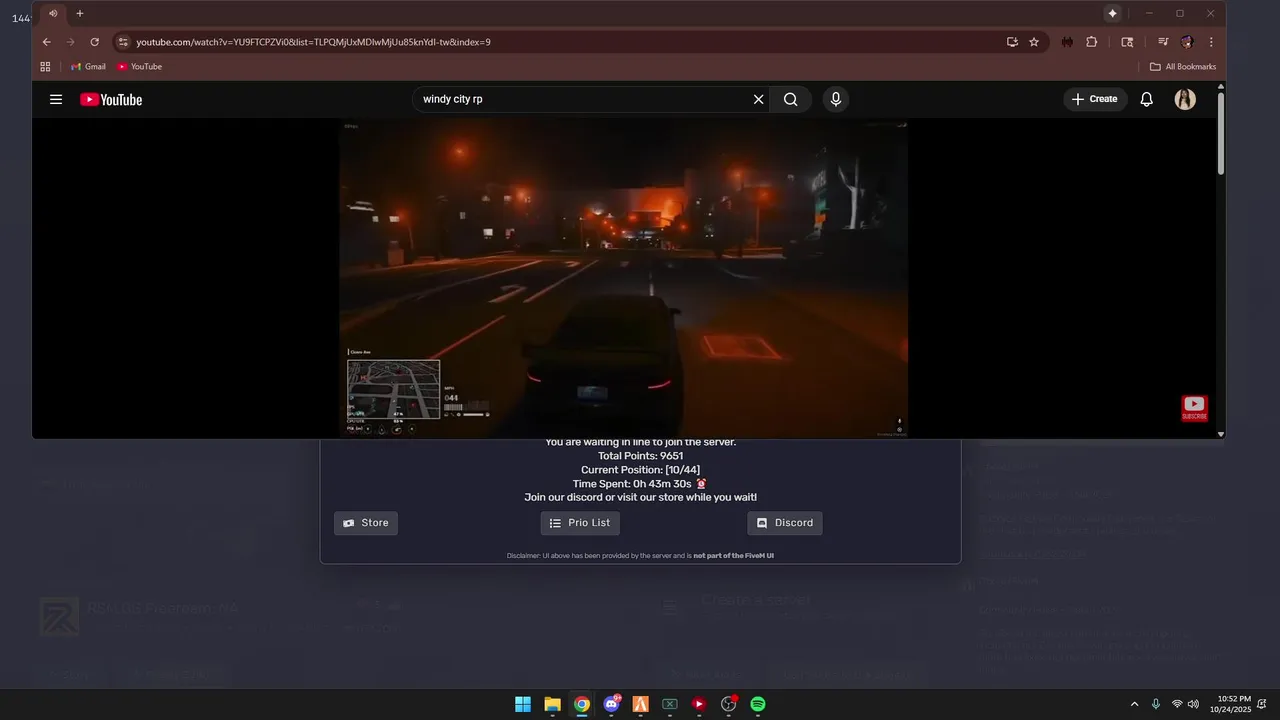Open the Windows Start menu

point(523,704)
